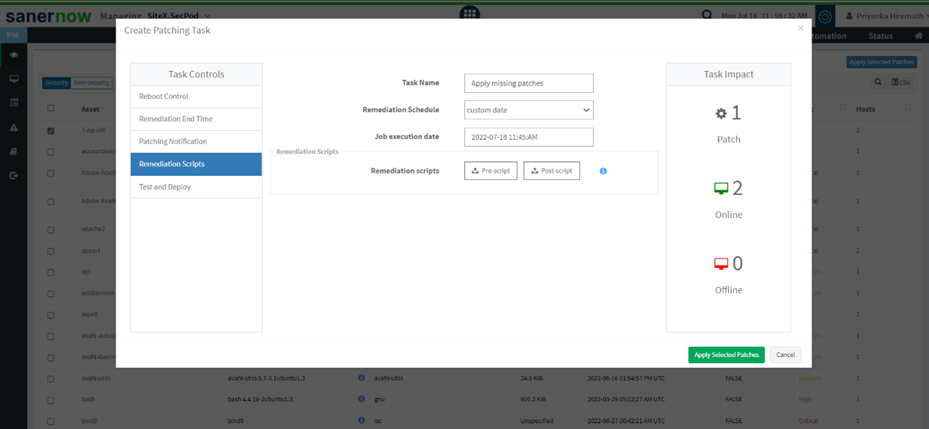The width and height of the screenshot is (929, 429).
Task: Click the home icon in navigation bar
Action: [x=918, y=36]
